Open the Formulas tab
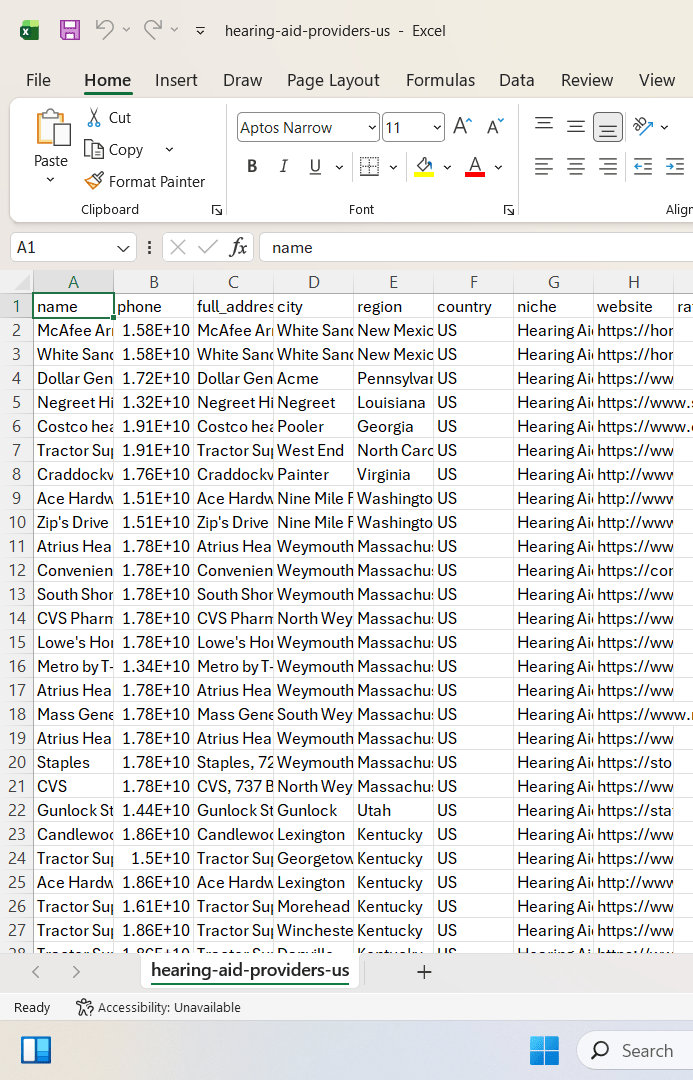This screenshot has height=1080, width=693. tap(440, 81)
